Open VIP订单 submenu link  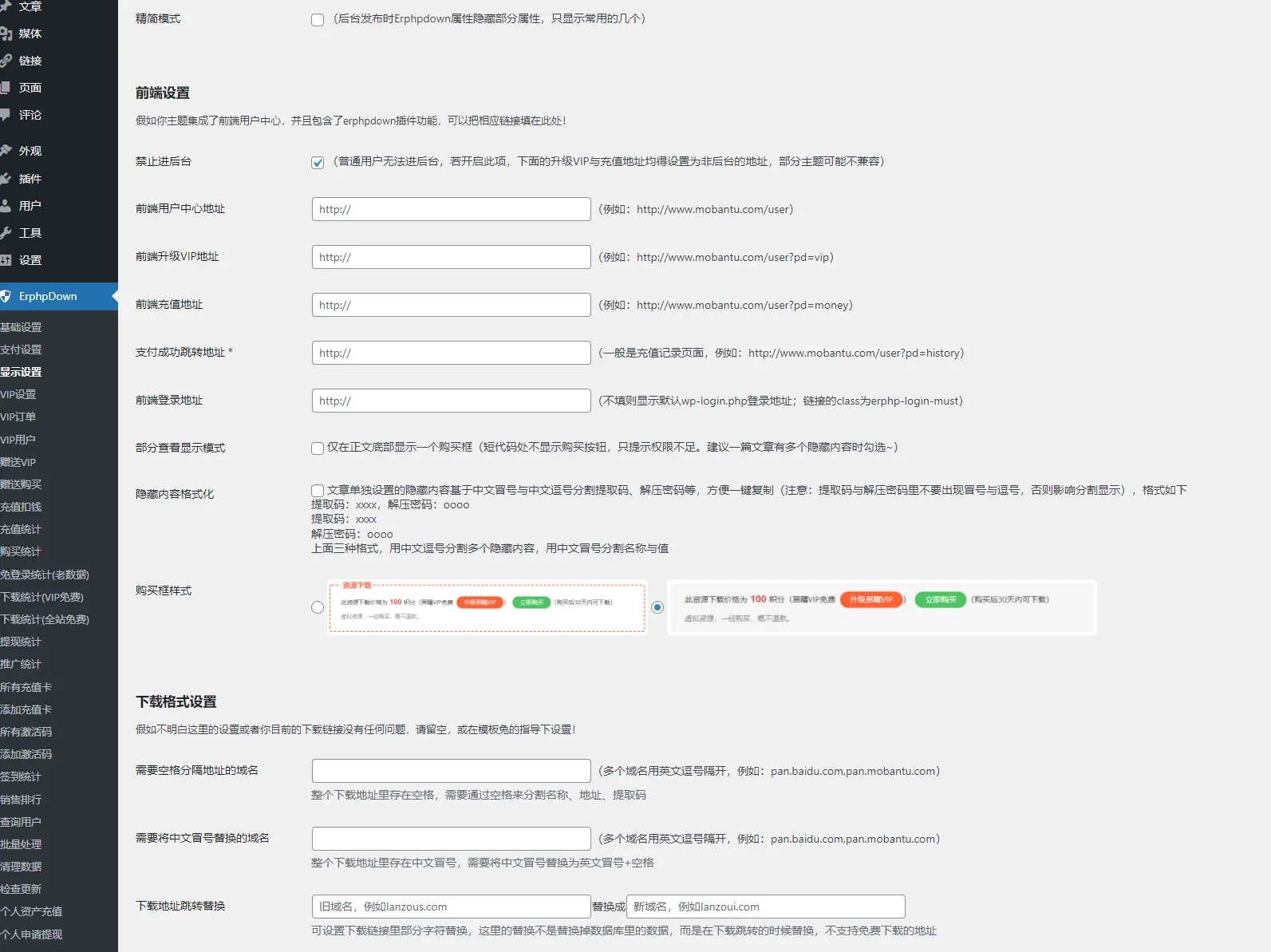(18, 417)
